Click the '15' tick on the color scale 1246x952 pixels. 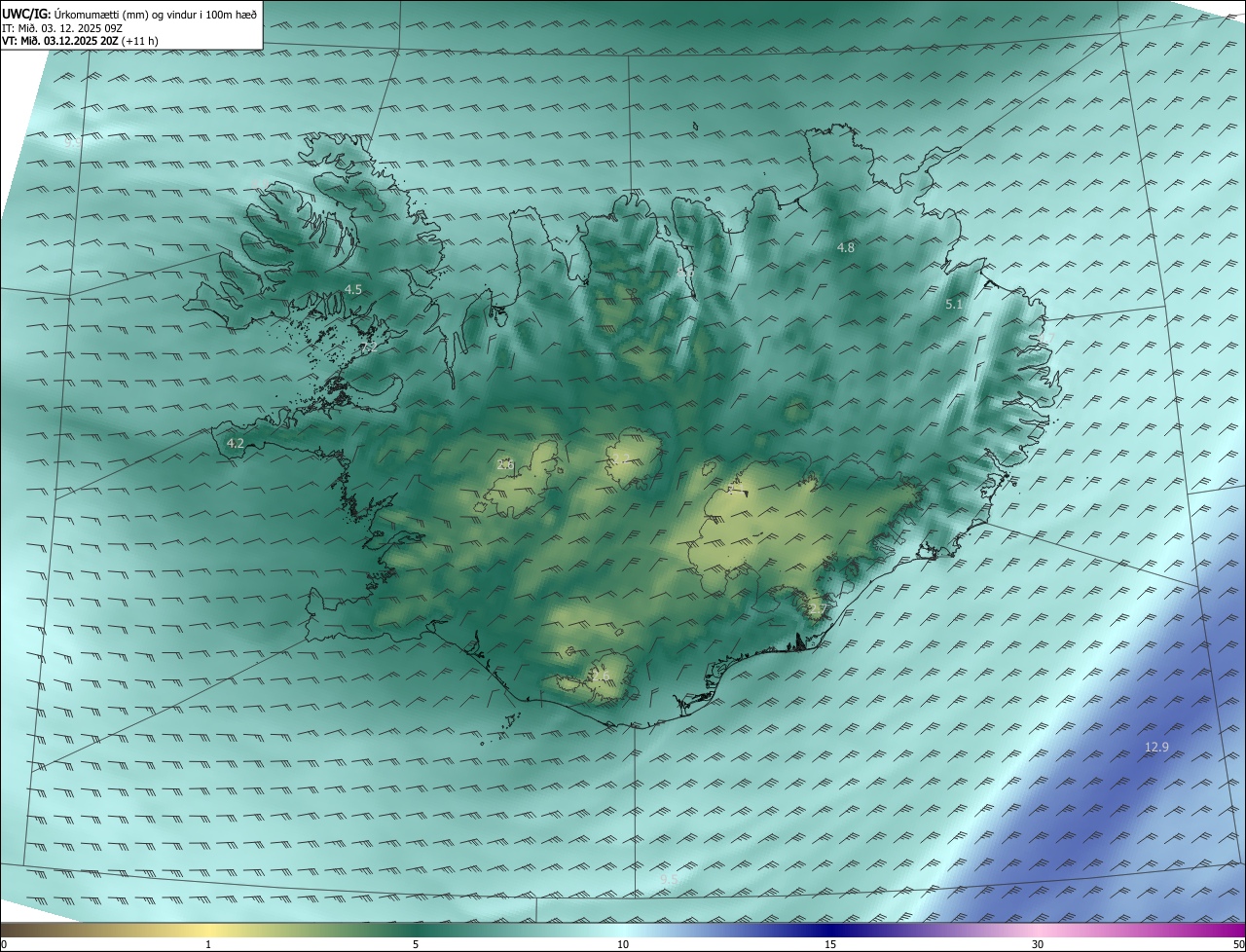pyautogui.click(x=830, y=944)
